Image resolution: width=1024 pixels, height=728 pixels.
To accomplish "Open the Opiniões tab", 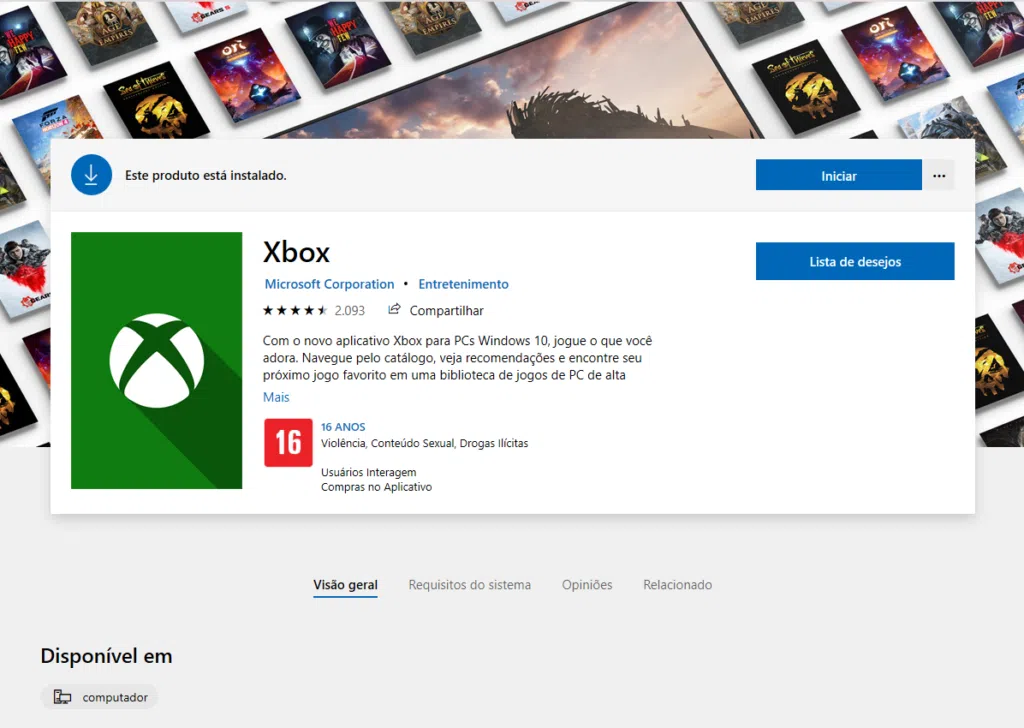I will tap(587, 584).
